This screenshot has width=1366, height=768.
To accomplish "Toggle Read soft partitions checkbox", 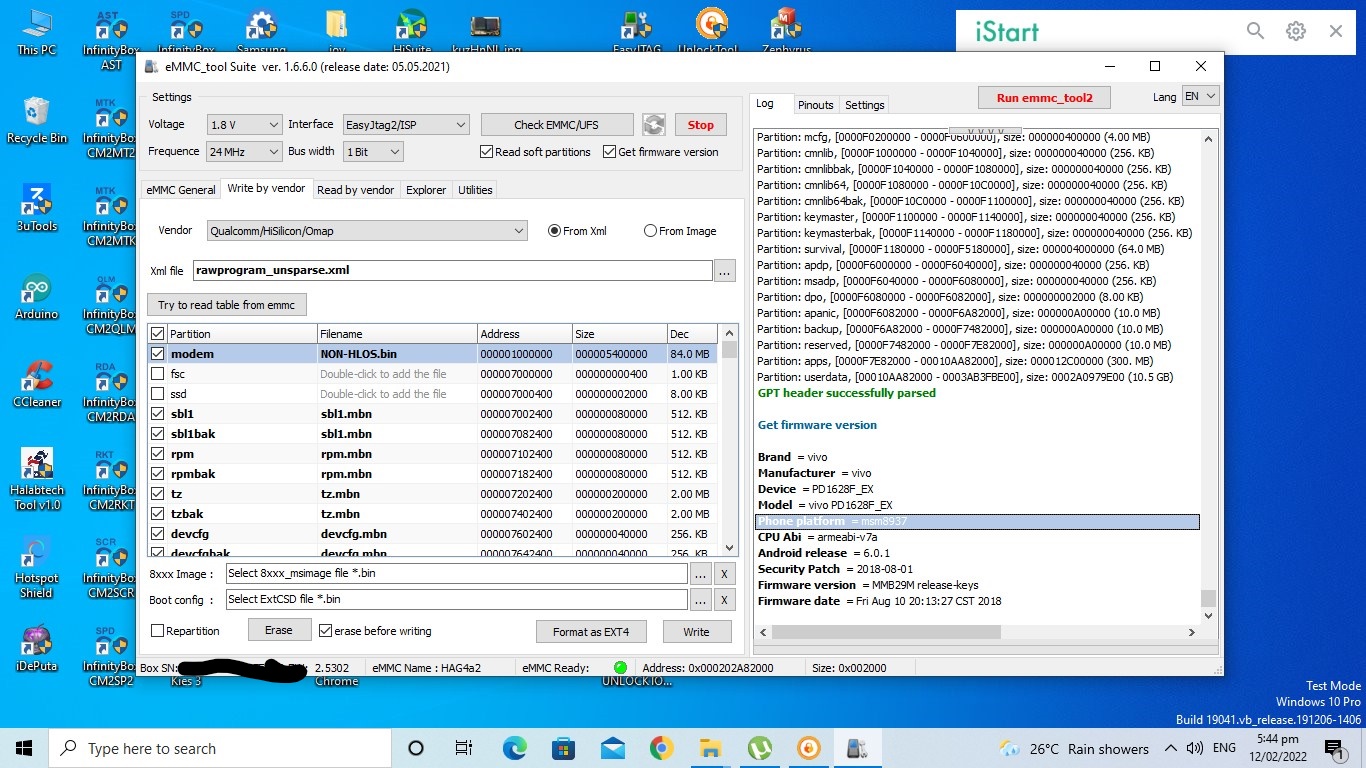I will pos(486,152).
